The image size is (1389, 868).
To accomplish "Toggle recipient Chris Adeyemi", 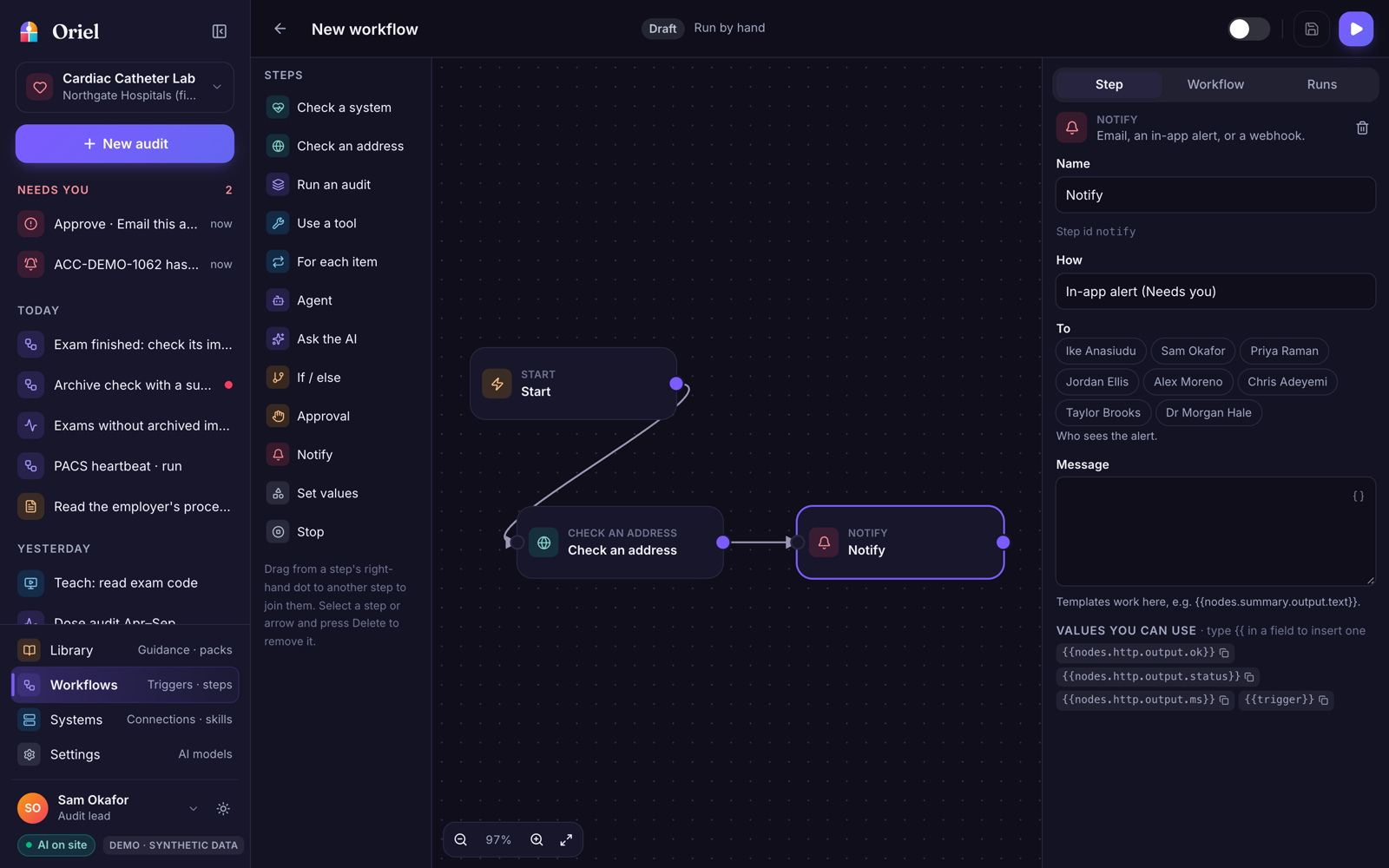I will coord(1287,382).
